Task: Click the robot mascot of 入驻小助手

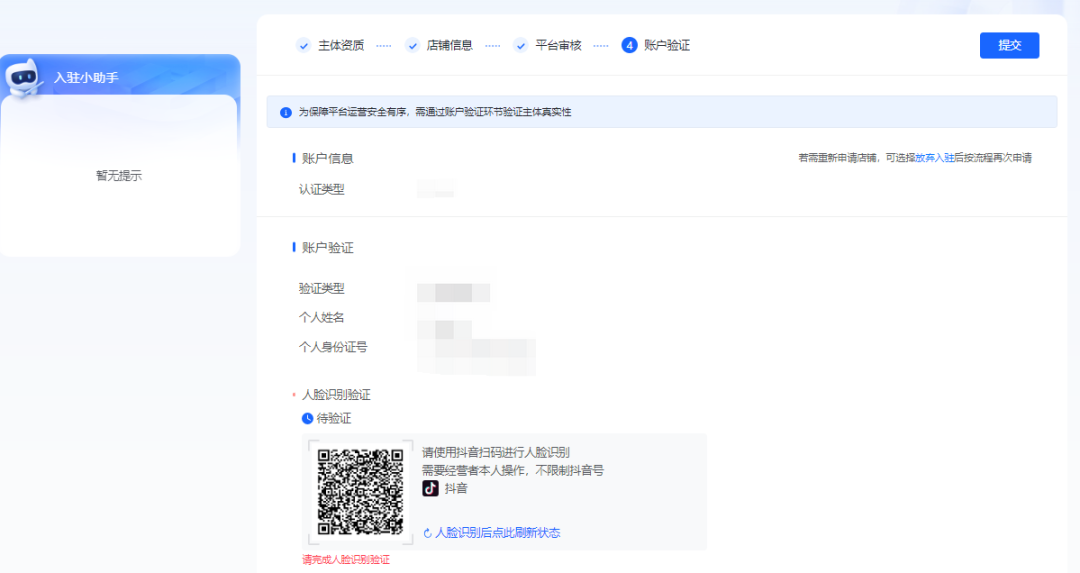Action: click(23, 78)
